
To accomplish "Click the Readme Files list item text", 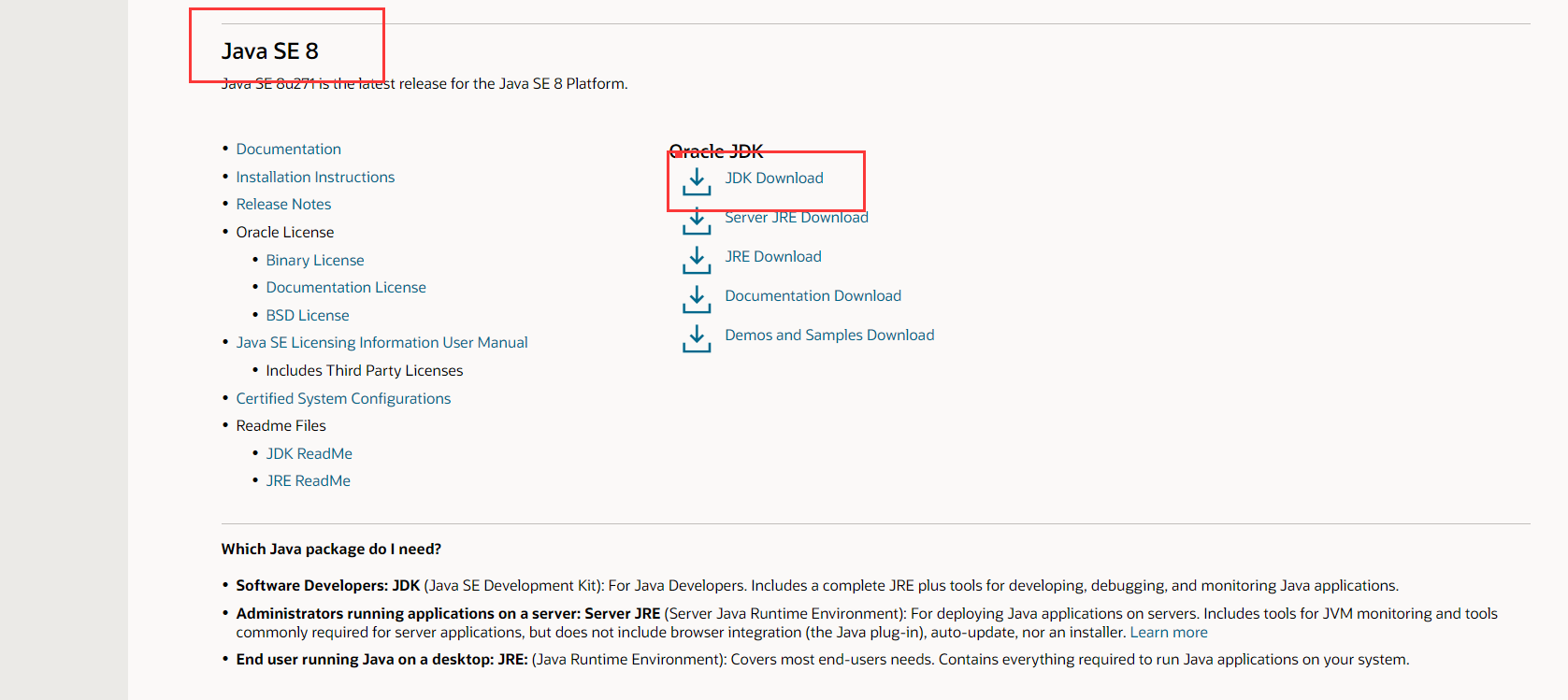I will coord(281,425).
